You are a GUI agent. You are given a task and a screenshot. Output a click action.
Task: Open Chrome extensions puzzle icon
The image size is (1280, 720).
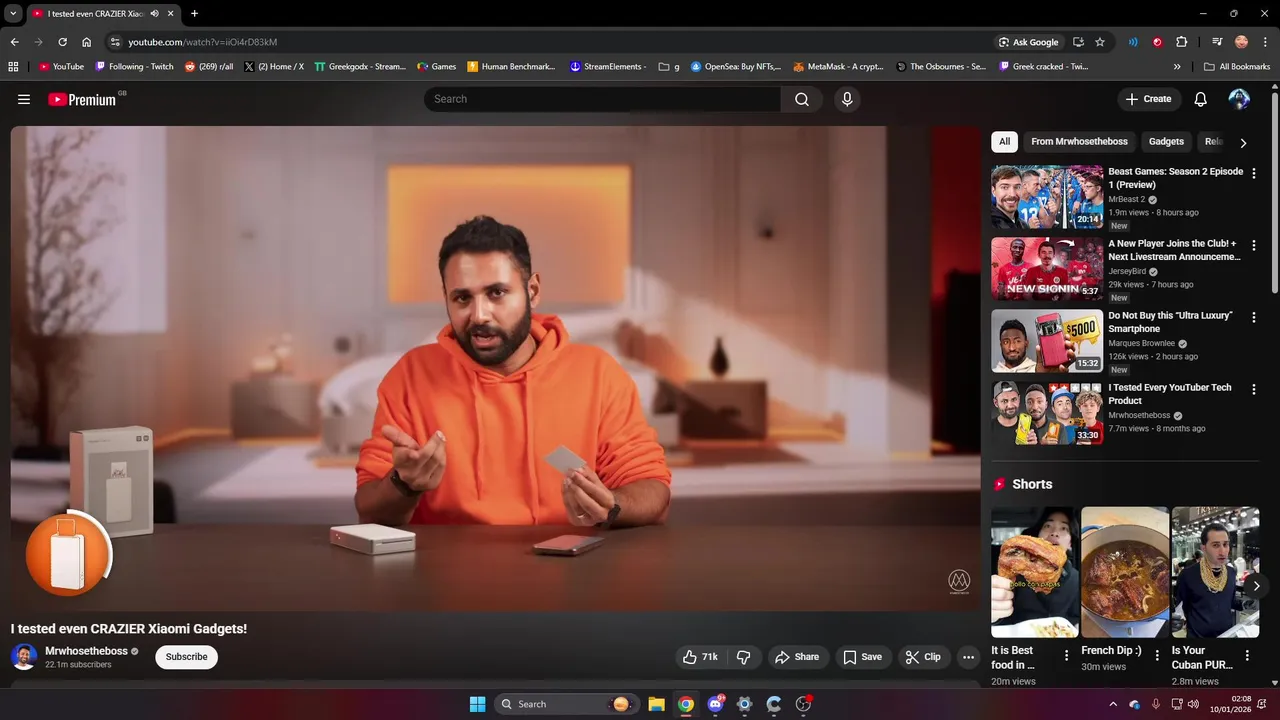click(1182, 42)
